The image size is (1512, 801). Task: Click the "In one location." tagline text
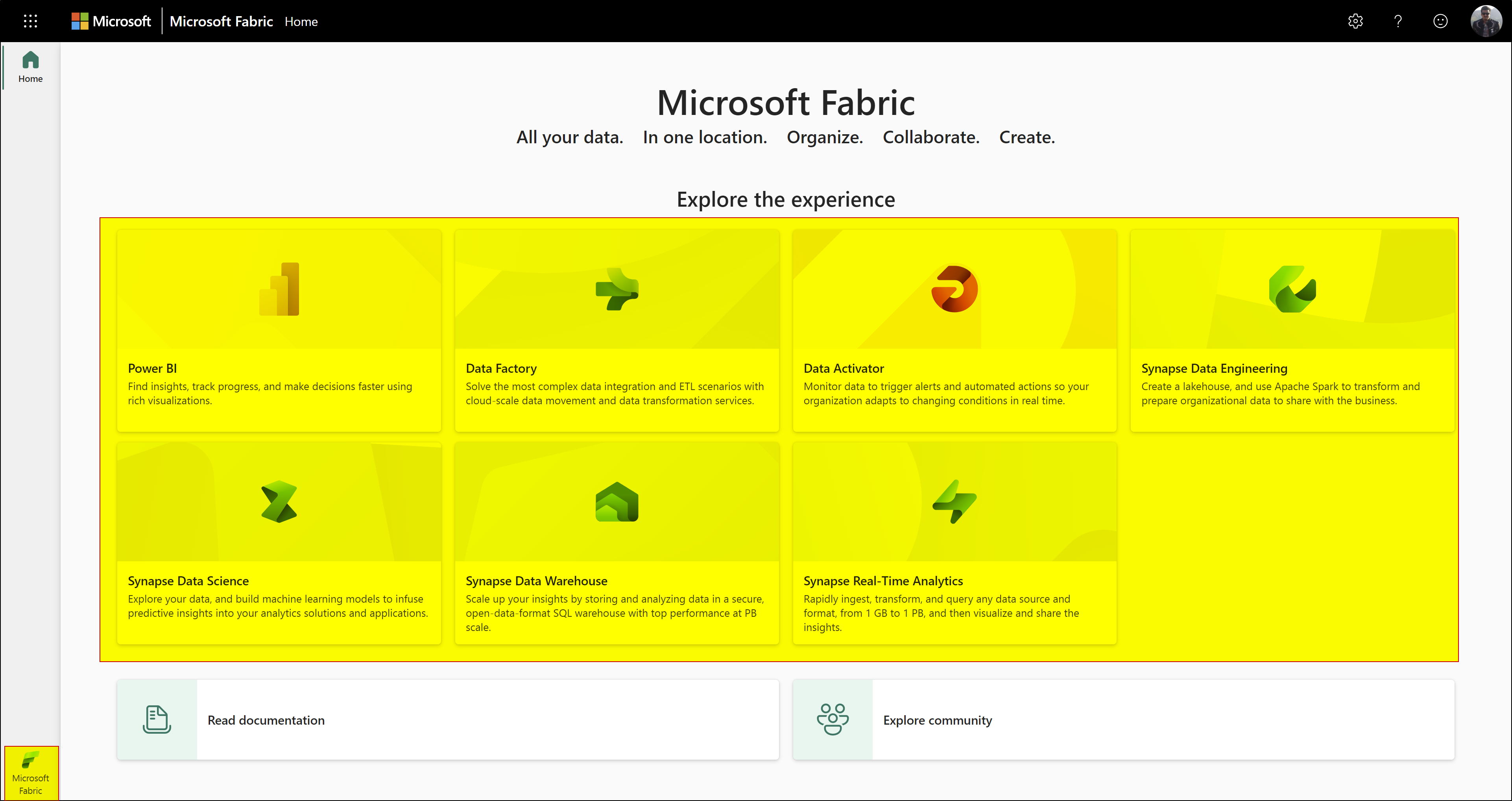[x=705, y=137]
